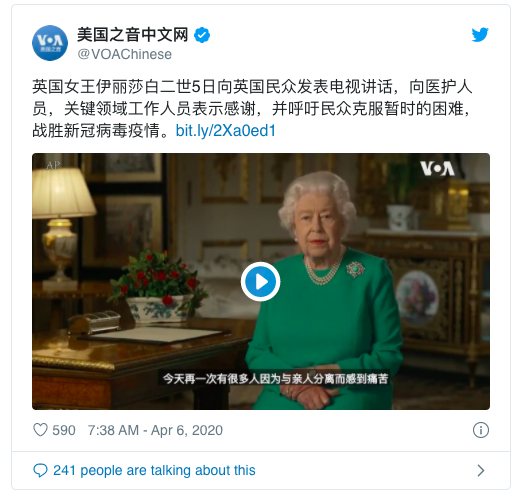Play the embedded video

[x=260, y=282]
